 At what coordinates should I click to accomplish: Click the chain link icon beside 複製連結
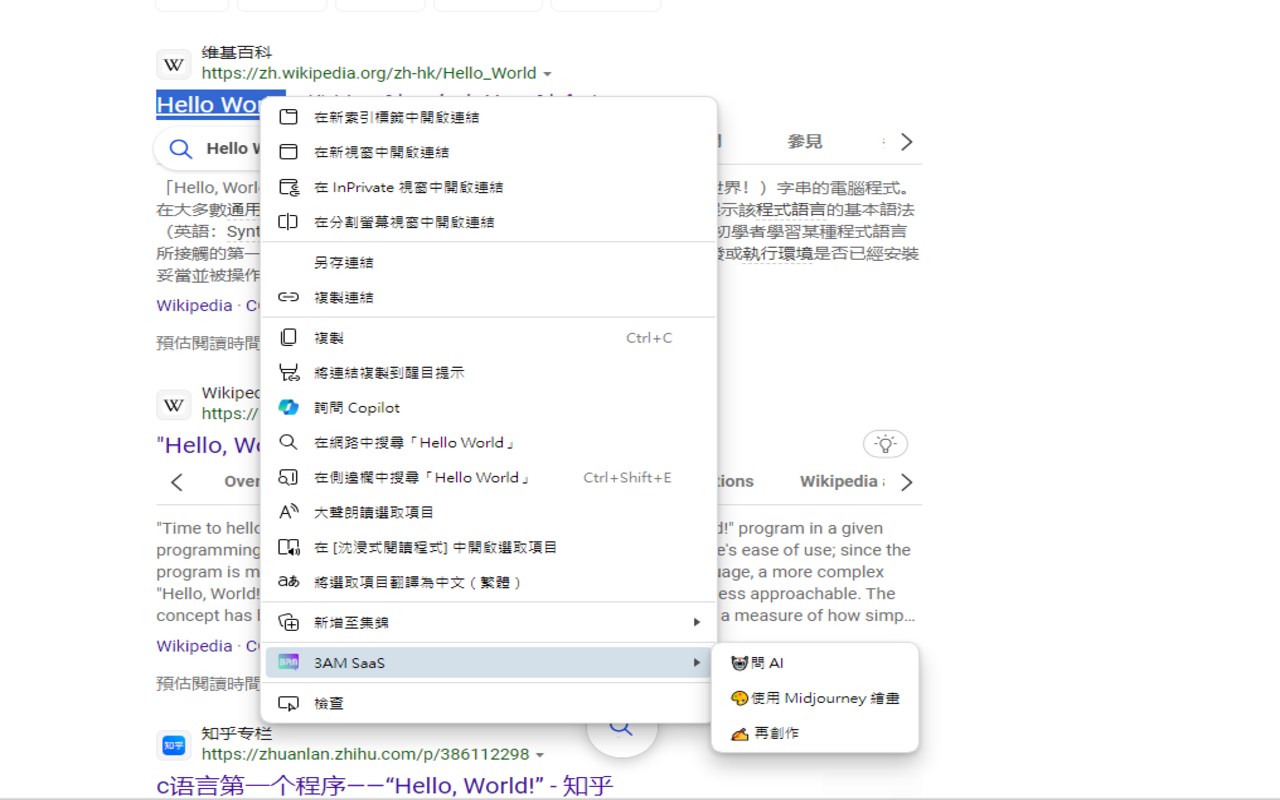[288, 297]
